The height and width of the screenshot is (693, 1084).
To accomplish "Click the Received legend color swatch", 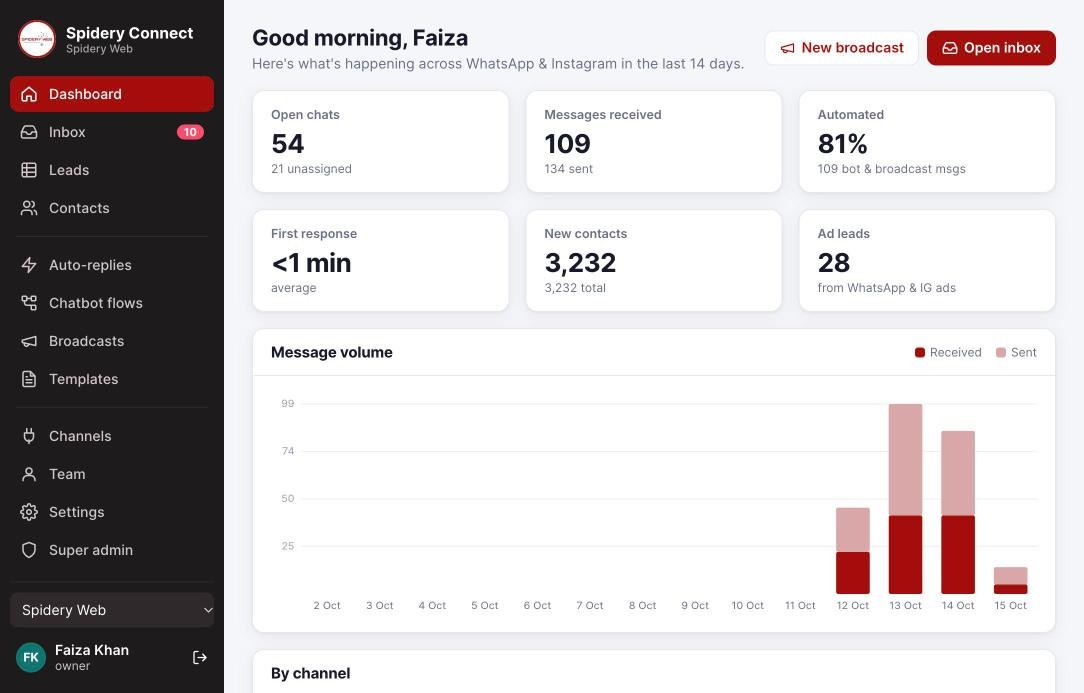I will (x=919, y=353).
